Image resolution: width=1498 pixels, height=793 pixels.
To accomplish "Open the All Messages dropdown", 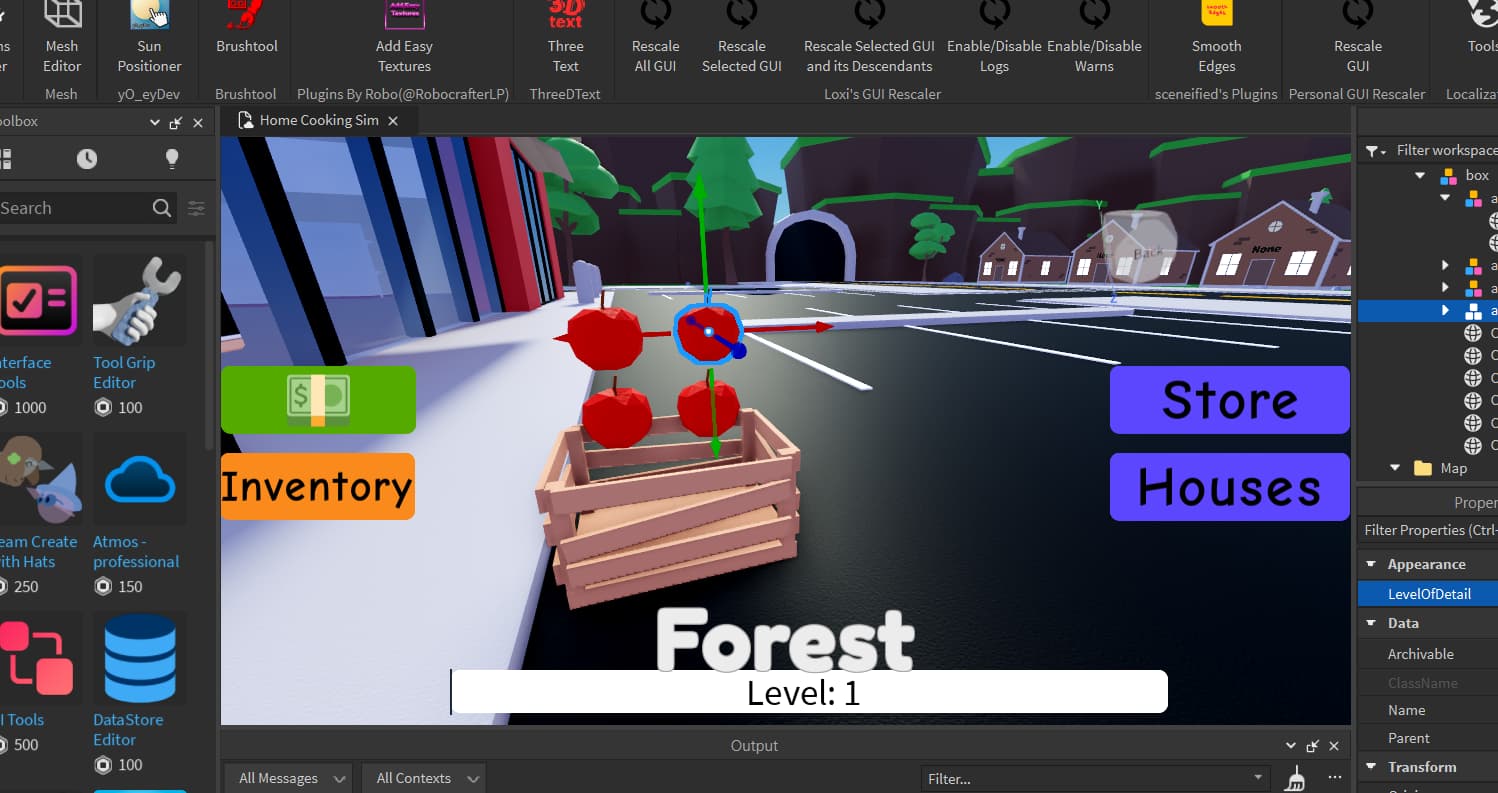I will pos(287,777).
